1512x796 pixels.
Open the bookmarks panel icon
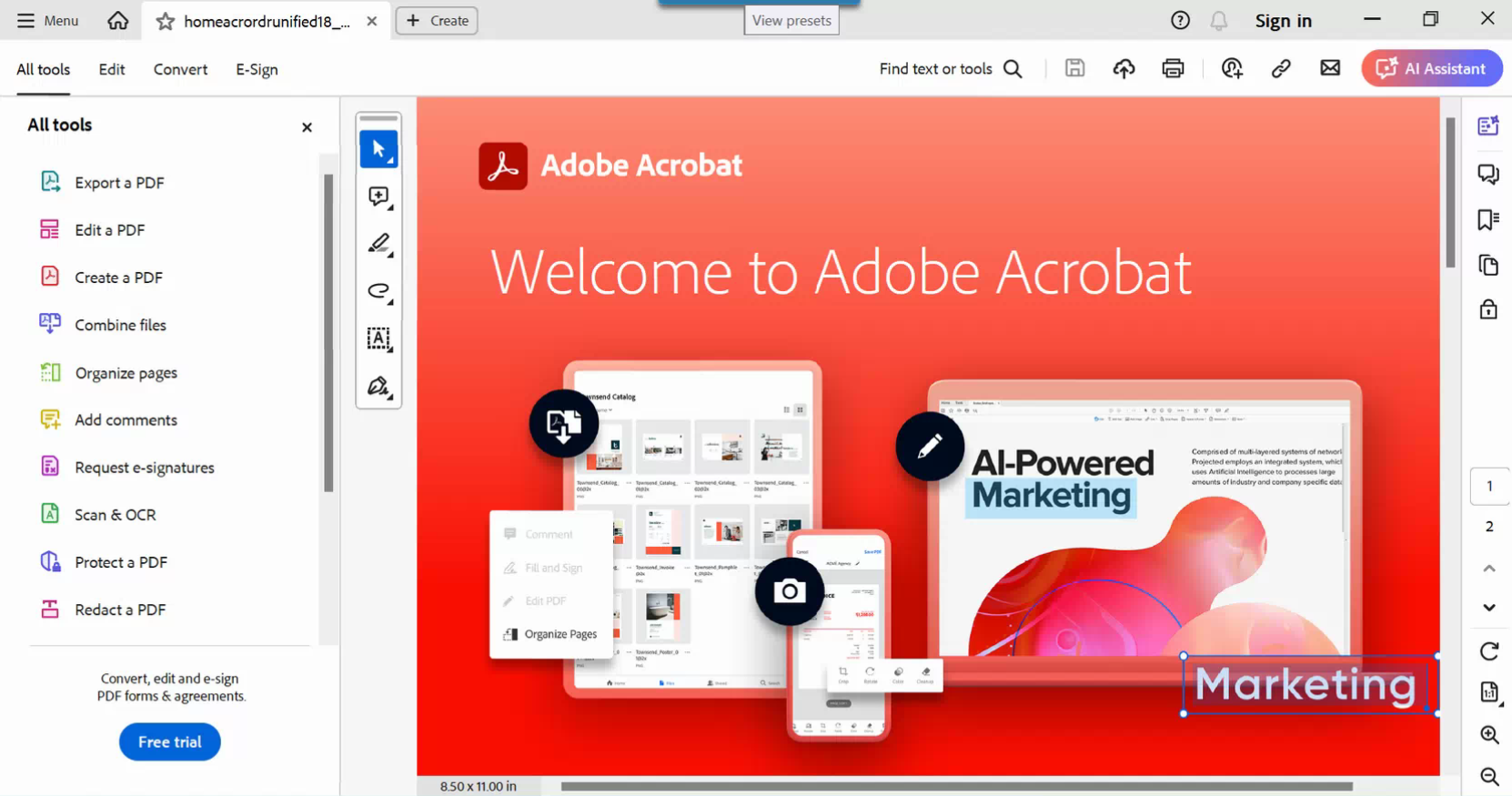(1488, 219)
